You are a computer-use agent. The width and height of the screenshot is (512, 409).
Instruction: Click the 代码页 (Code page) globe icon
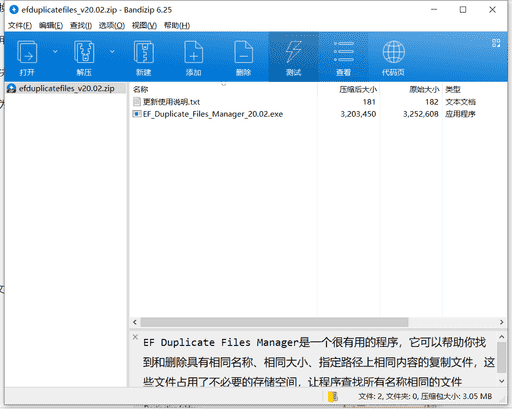394,52
